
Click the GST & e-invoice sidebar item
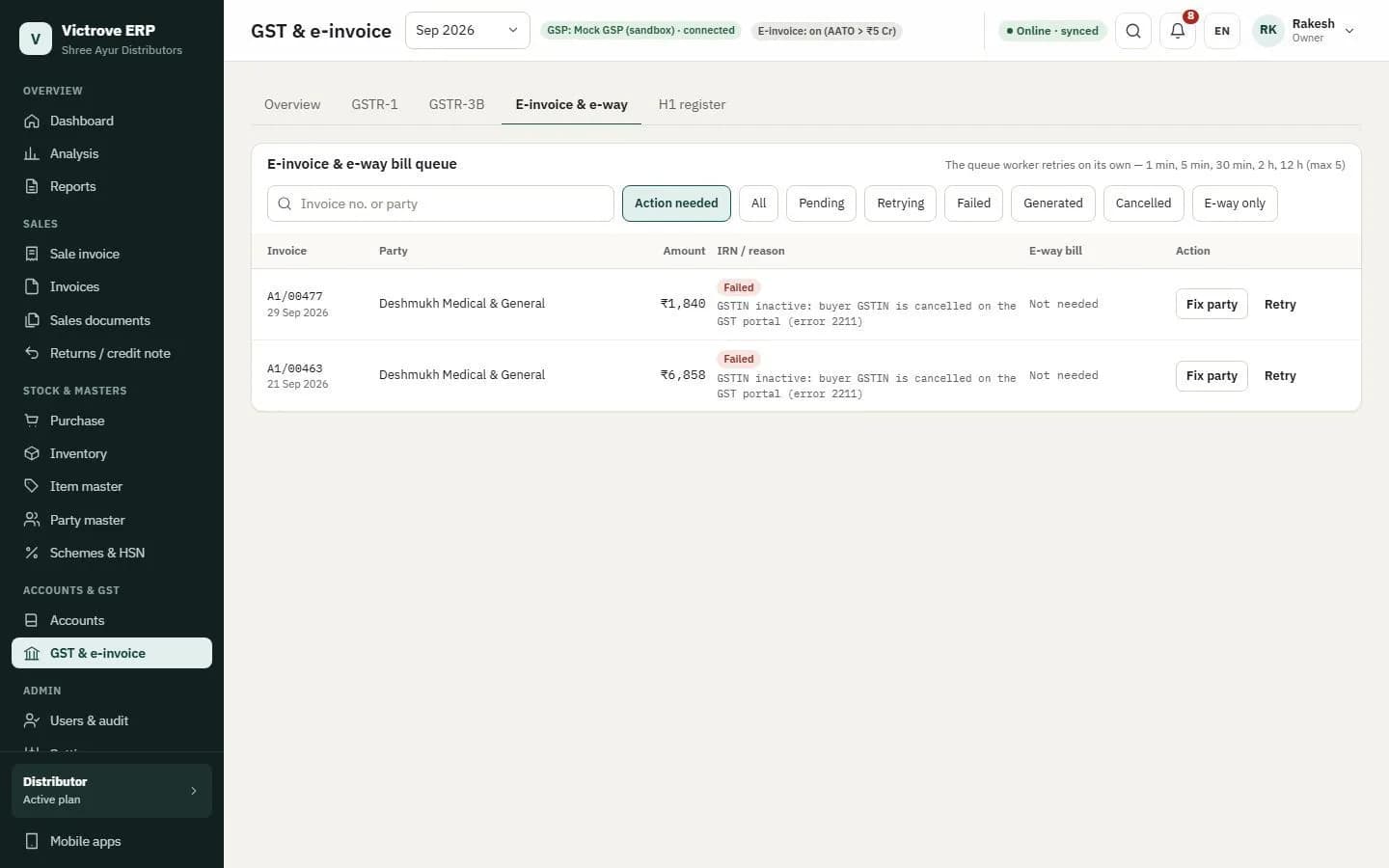(x=112, y=653)
